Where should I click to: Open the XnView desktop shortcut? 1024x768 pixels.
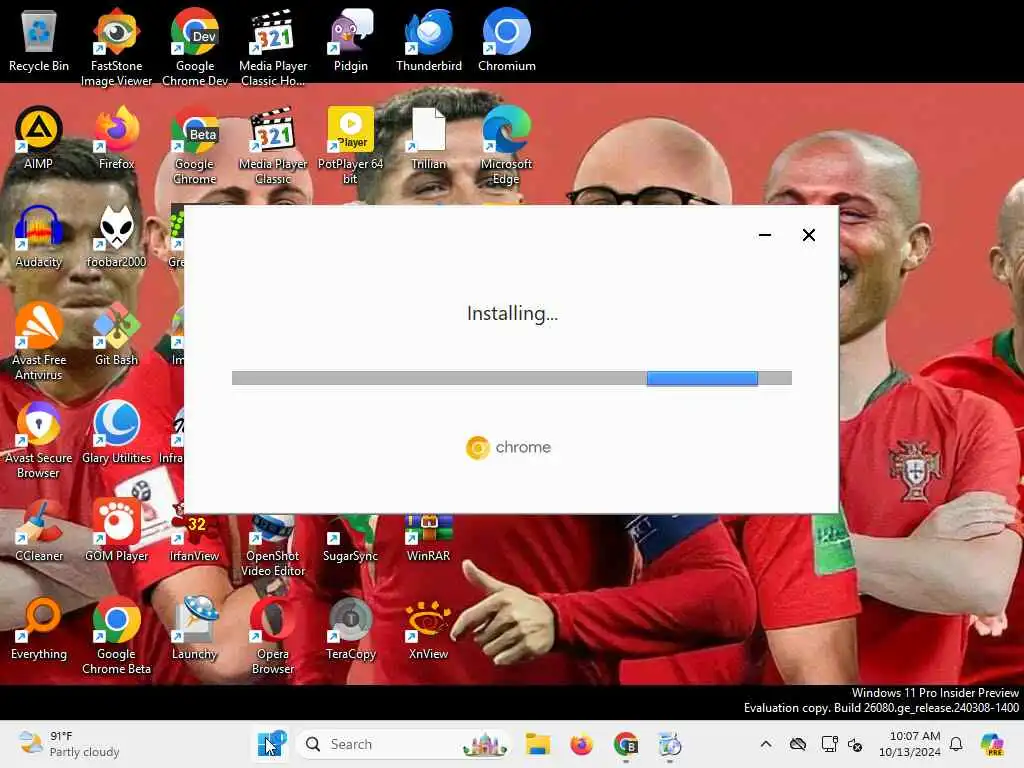[428, 628]
